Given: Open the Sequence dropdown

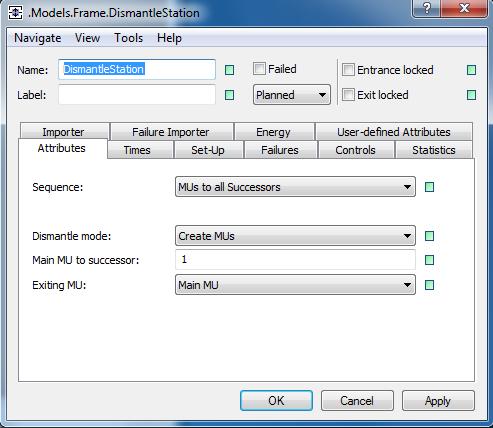Looking at the screenshot, I should coord(295,187).
